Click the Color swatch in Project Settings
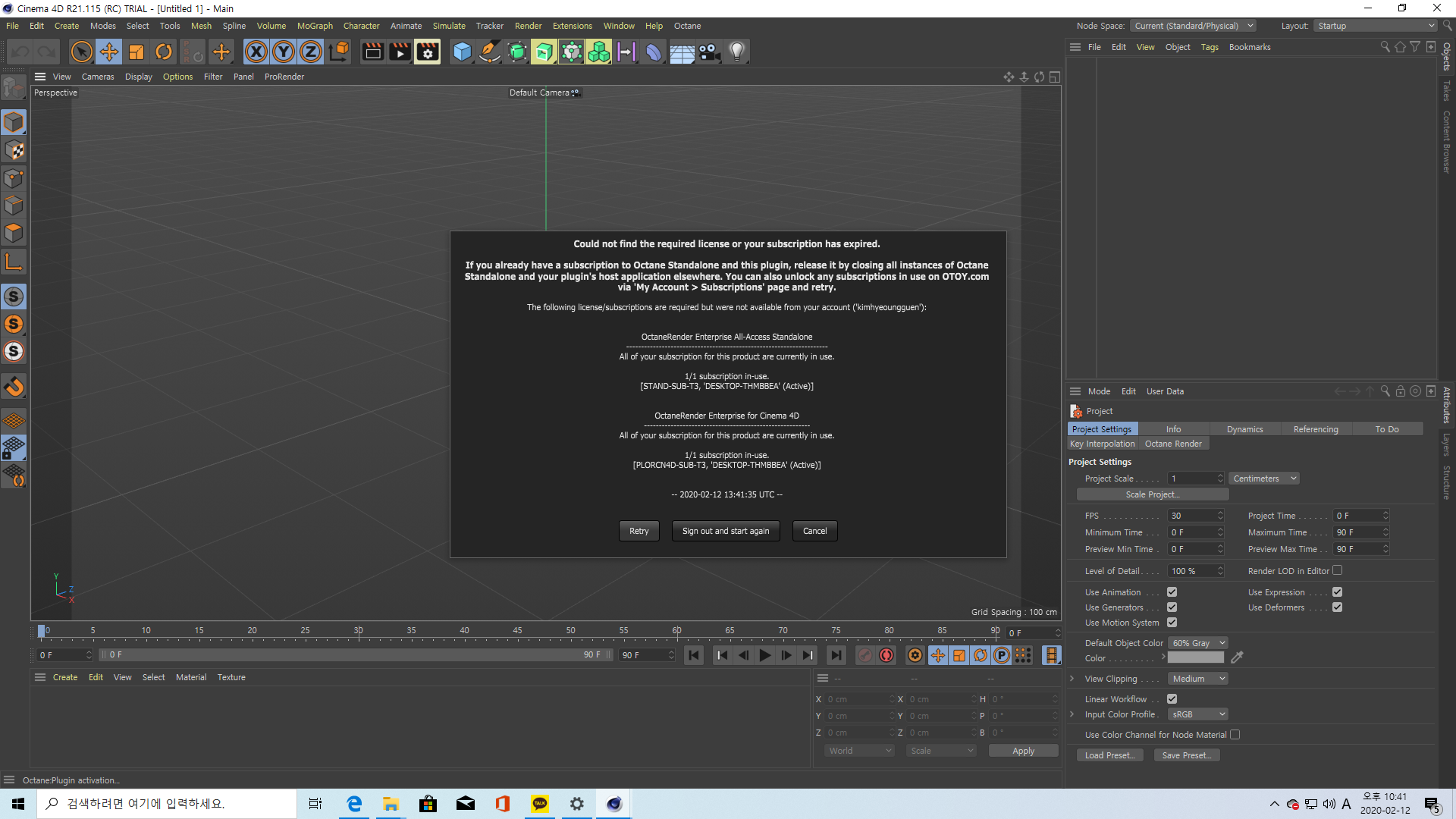The image size is (1456, 819). (1196, 658)
